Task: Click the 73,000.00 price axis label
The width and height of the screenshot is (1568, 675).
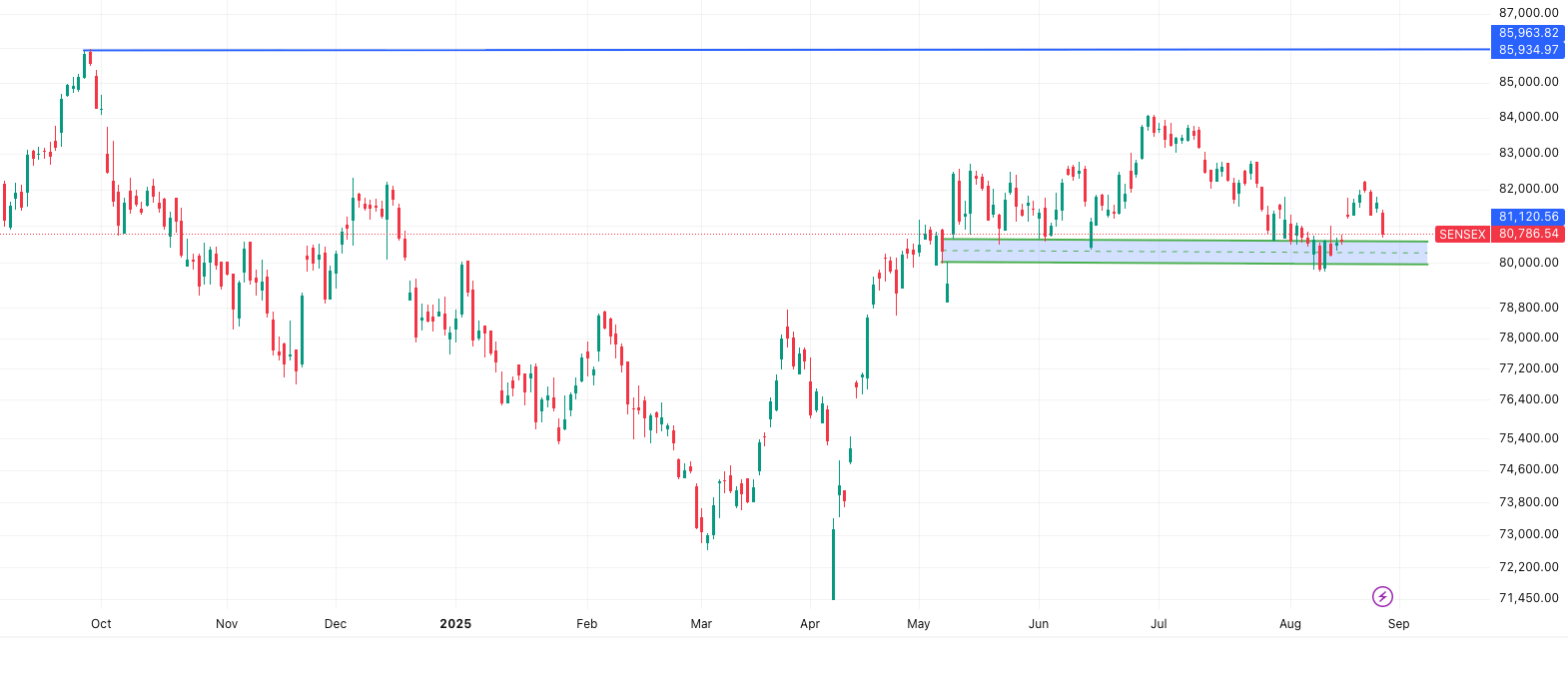Action: [1528, 534]
